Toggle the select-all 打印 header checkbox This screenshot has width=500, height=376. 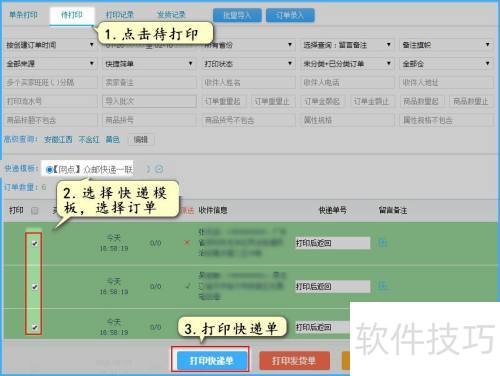click(x=35, y=210)
